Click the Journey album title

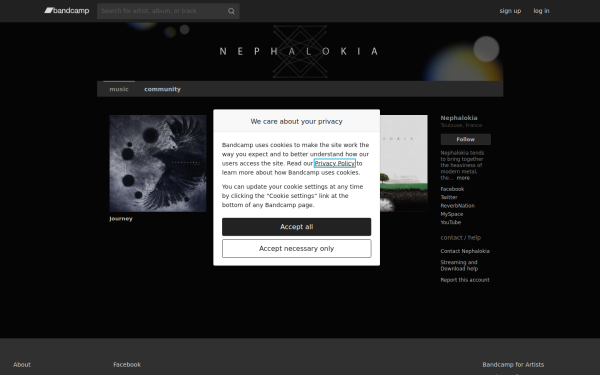tap(121, 218)
